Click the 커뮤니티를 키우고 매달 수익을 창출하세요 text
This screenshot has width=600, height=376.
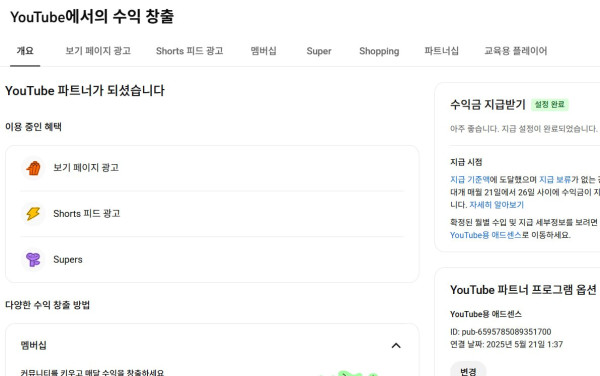[x=92, y=373]
